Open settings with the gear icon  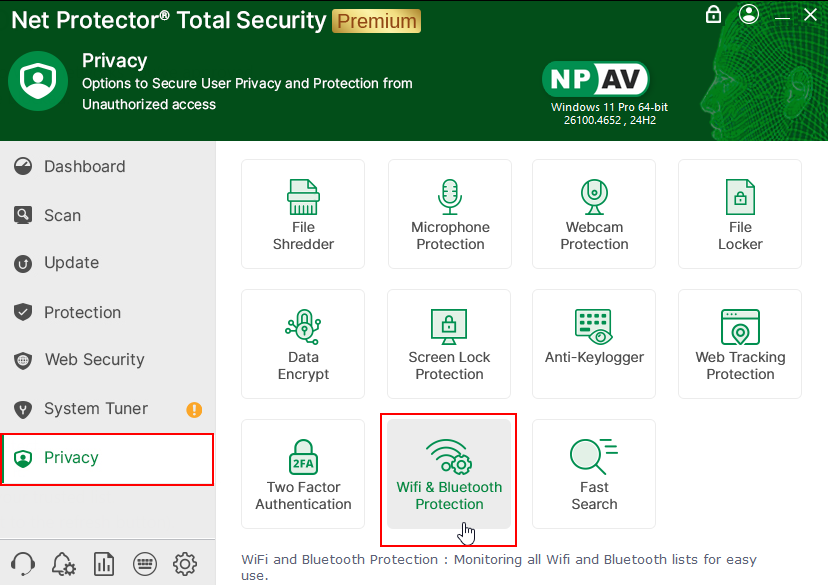pyautogui.click(x=184, y=563)
